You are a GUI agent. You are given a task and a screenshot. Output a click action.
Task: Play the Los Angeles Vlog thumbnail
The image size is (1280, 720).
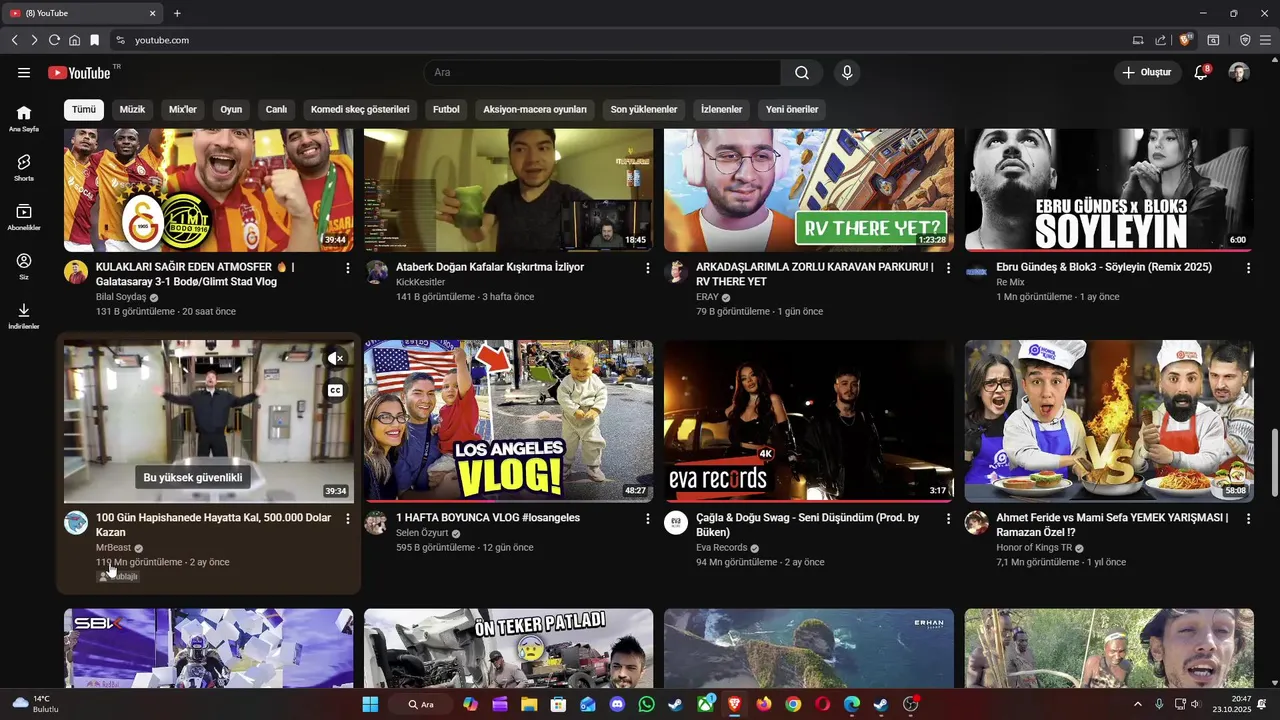pos(508,420)
